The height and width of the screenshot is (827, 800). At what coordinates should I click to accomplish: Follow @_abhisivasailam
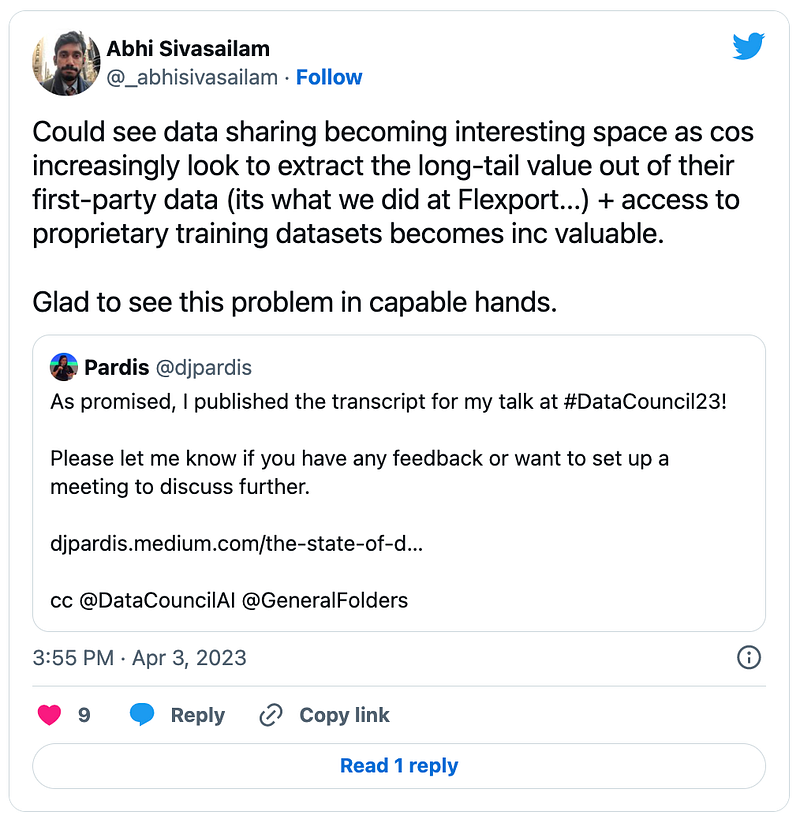point(329,78)
